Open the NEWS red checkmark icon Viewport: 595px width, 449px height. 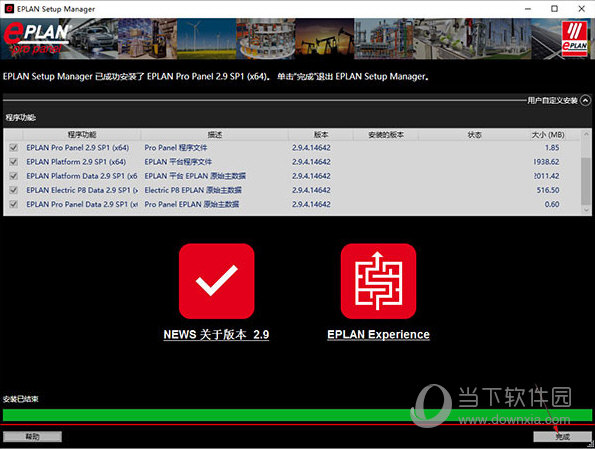[x=216, y=281]
